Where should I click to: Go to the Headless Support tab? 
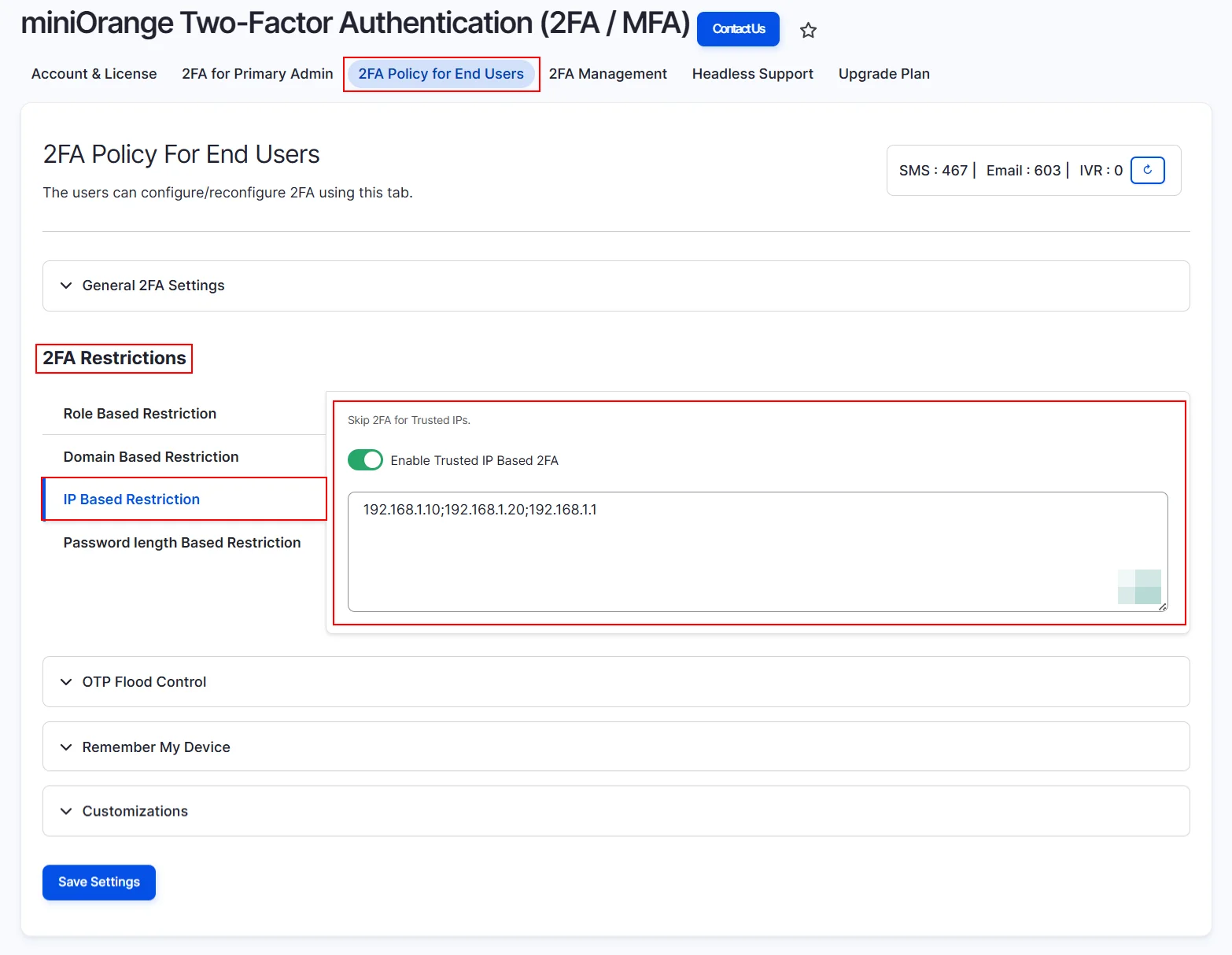753,74
